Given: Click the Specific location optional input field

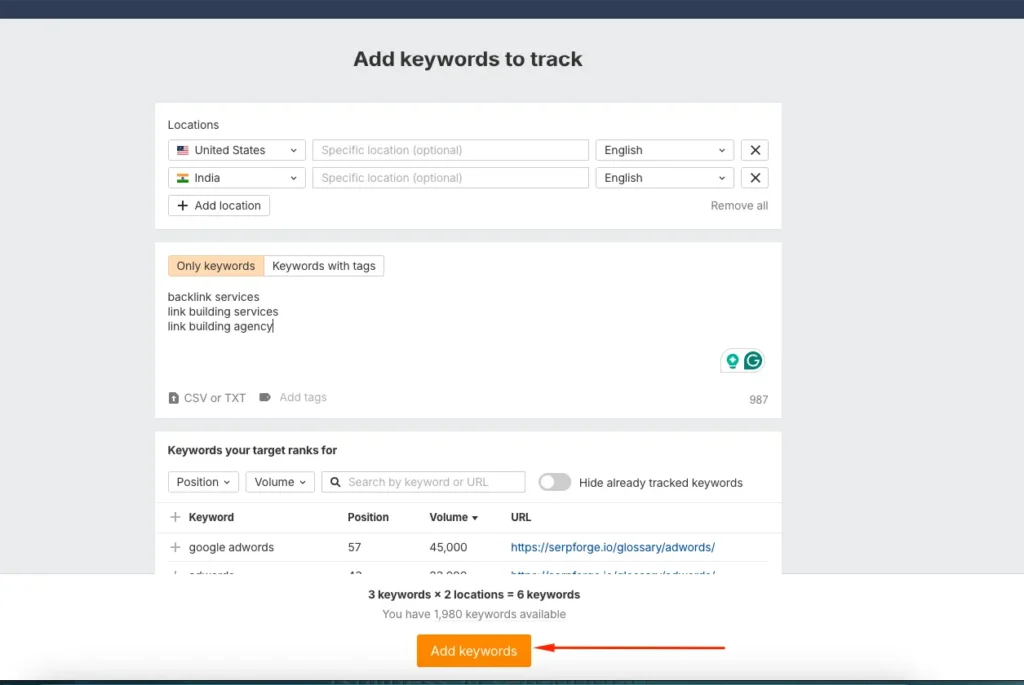Looking at the screenshot, I should [x=450, y=149].
